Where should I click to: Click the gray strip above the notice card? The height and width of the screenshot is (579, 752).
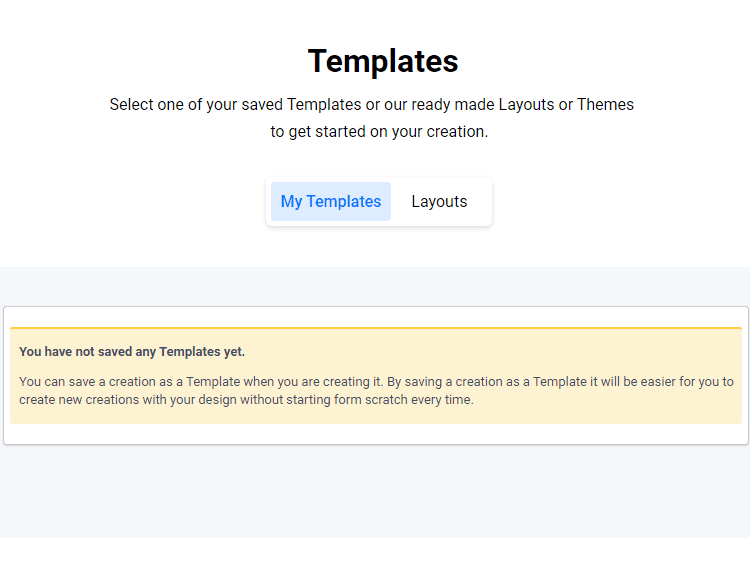[376, 286]
